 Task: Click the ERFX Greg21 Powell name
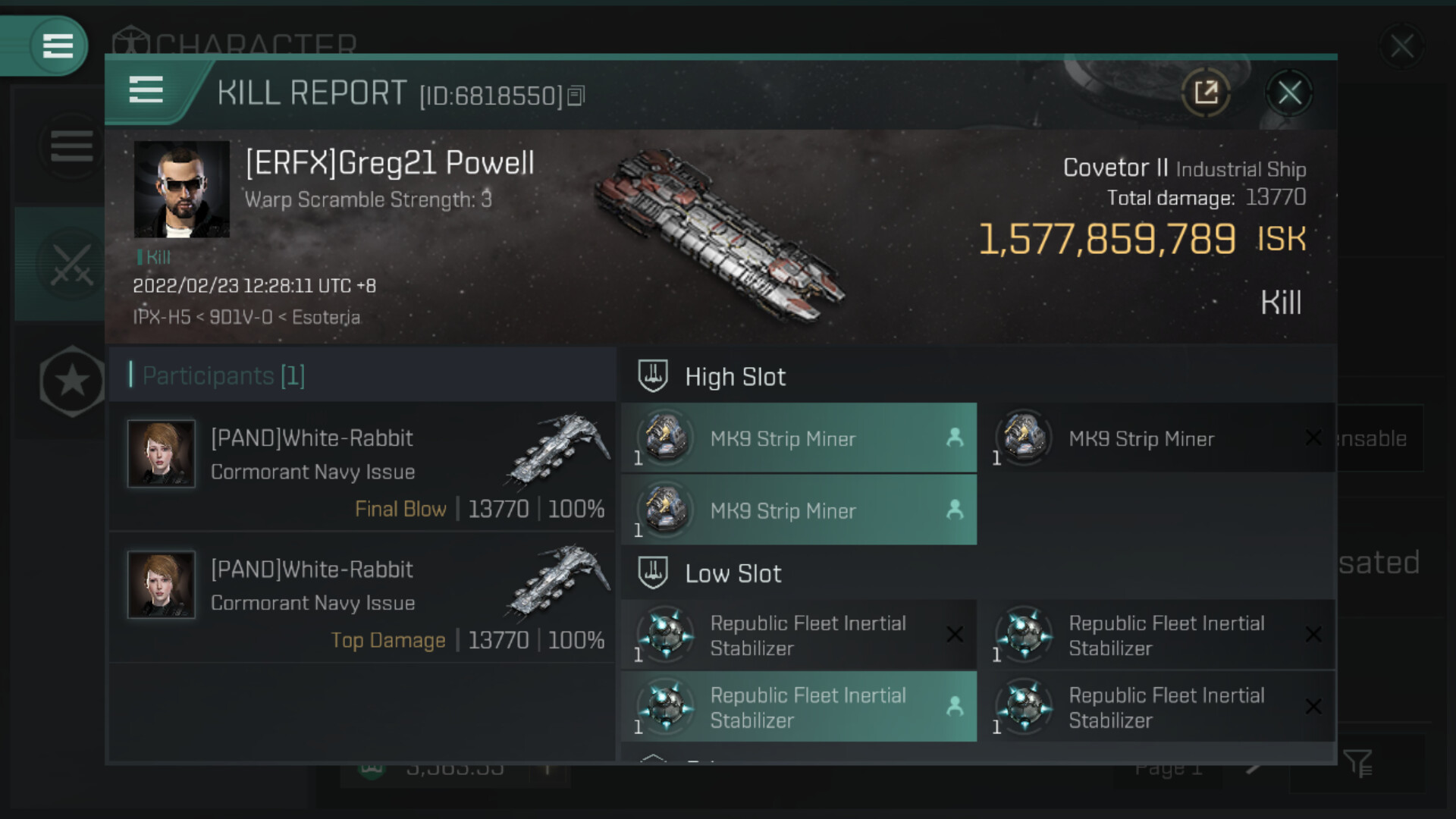coord(390,163)
